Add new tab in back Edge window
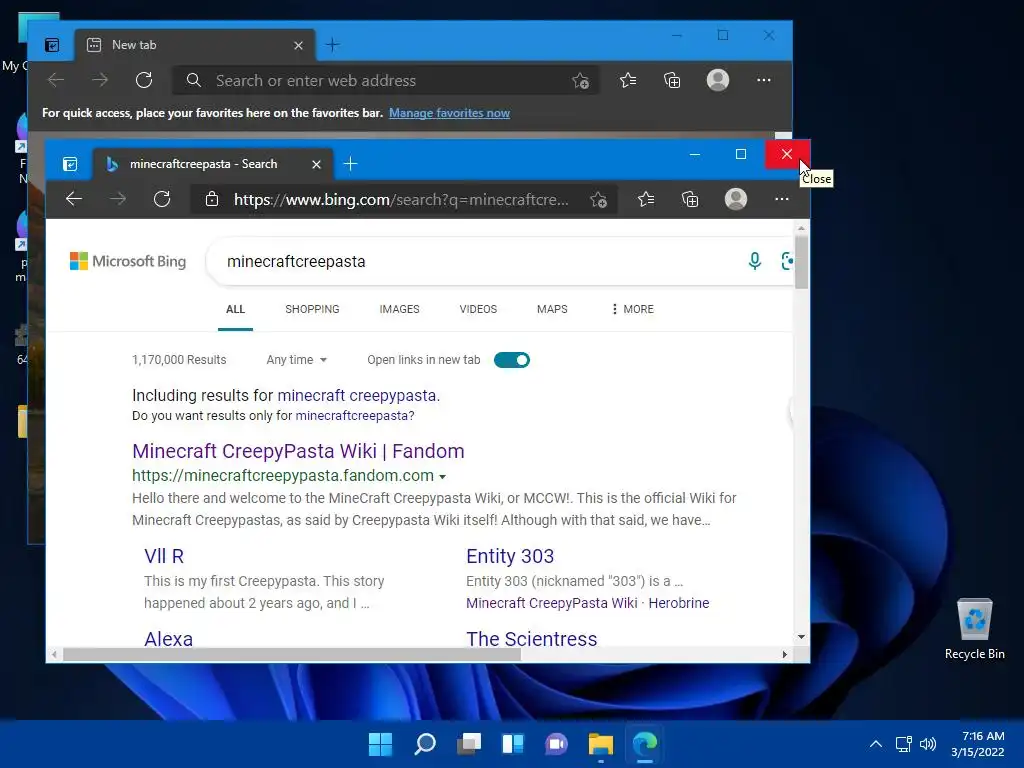 click(332, 45)
